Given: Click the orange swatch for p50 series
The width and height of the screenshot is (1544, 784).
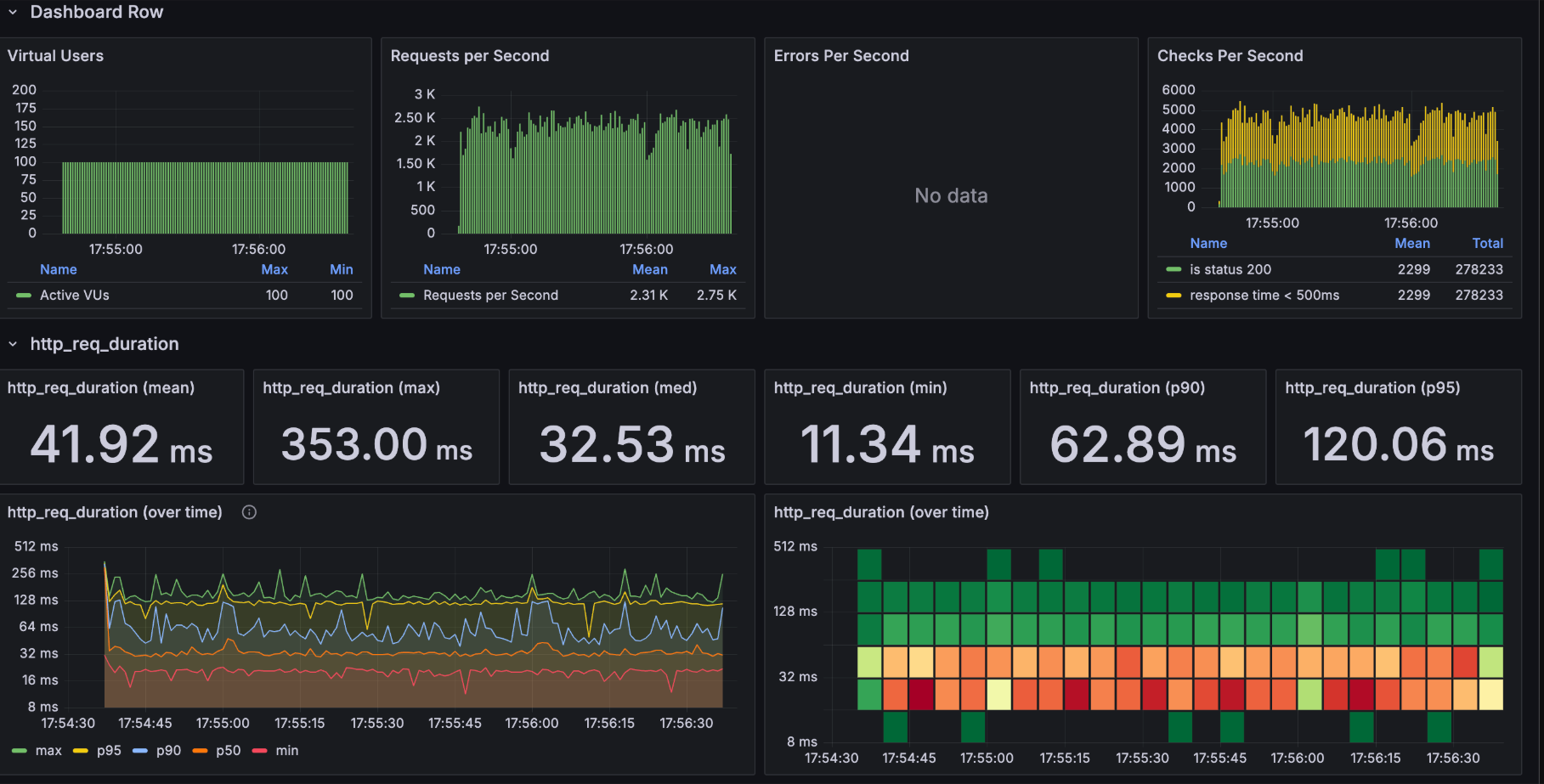Looking at the screenshot, I should click(x=200, y=751).
